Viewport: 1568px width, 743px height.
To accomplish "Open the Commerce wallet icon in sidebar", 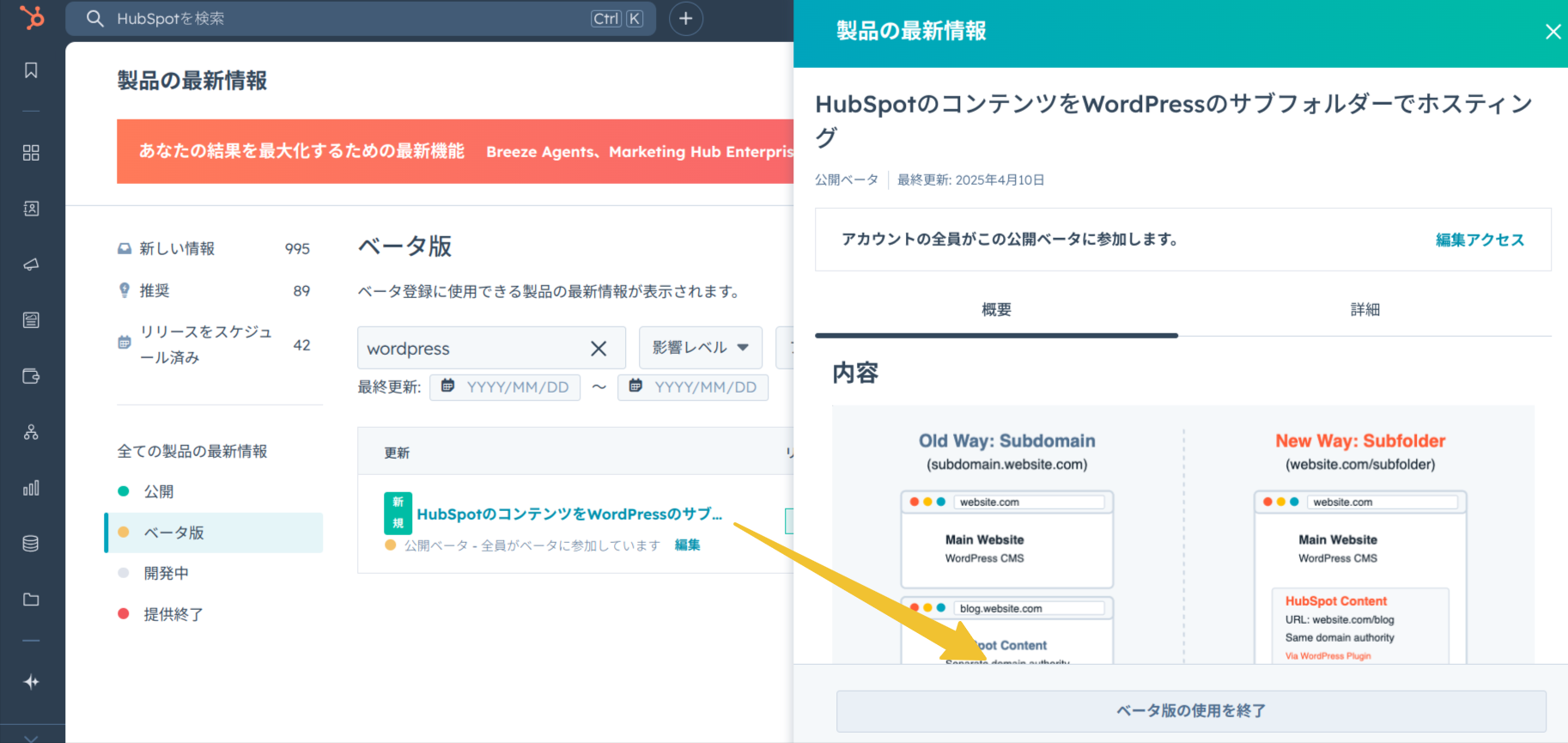I will (x=31, y=376).
